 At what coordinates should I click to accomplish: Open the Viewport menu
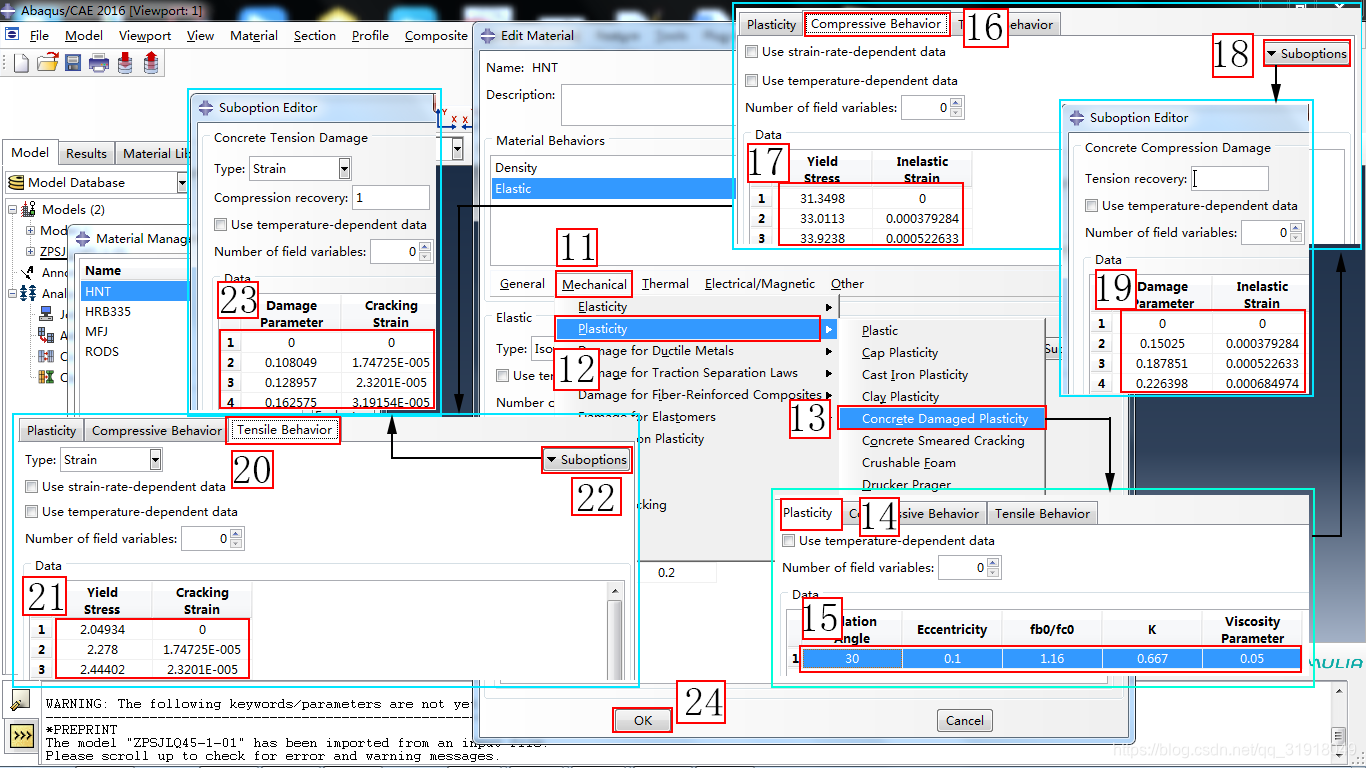click(145, 35)
